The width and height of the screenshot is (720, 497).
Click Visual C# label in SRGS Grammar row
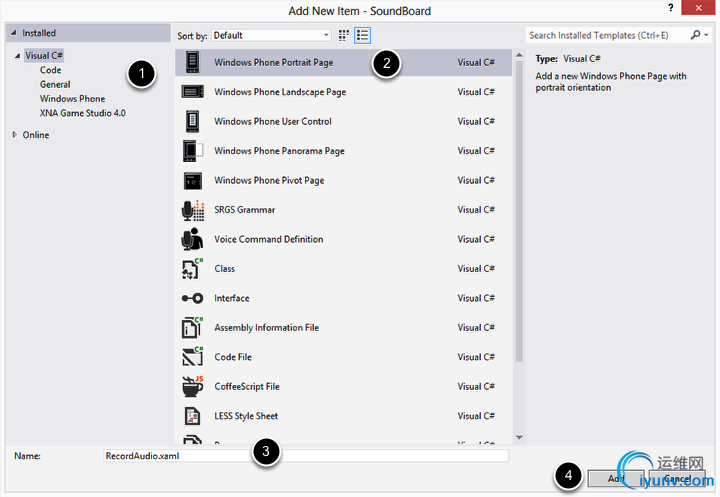point(476,209)
